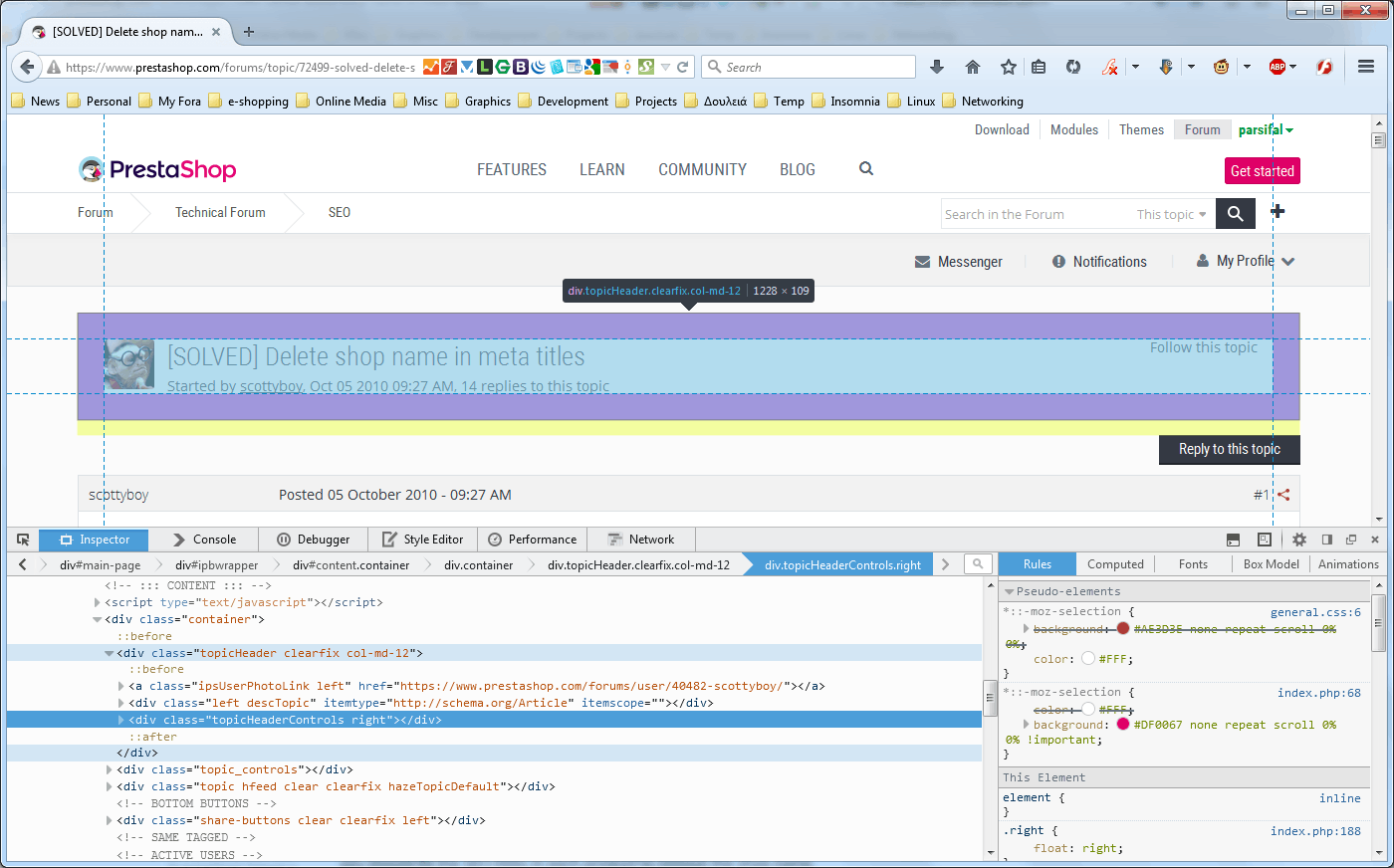This screenshot has height=868, width=1394.
Task: Focus the browser Search box
Action: click(x=809, y=67)
